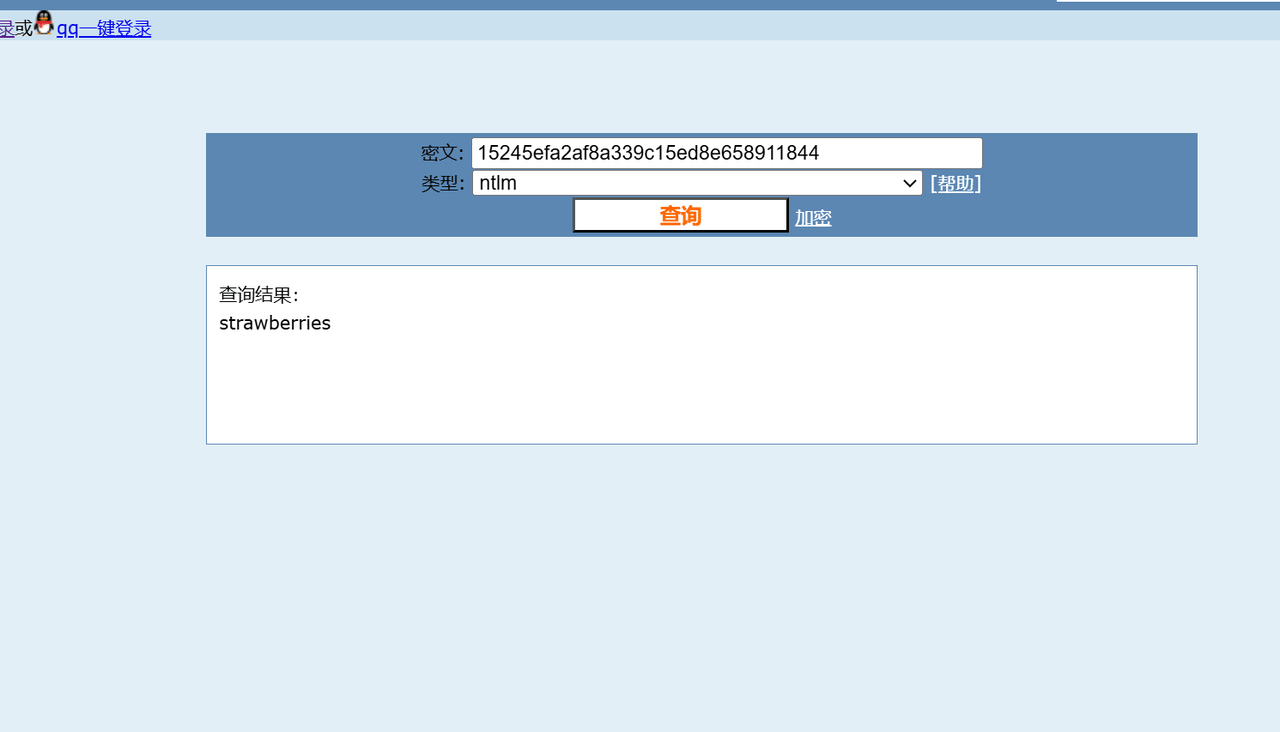Click the 类型 label
The height and width of the screenshot is (732, 1280).
click(x=442, y=184)
